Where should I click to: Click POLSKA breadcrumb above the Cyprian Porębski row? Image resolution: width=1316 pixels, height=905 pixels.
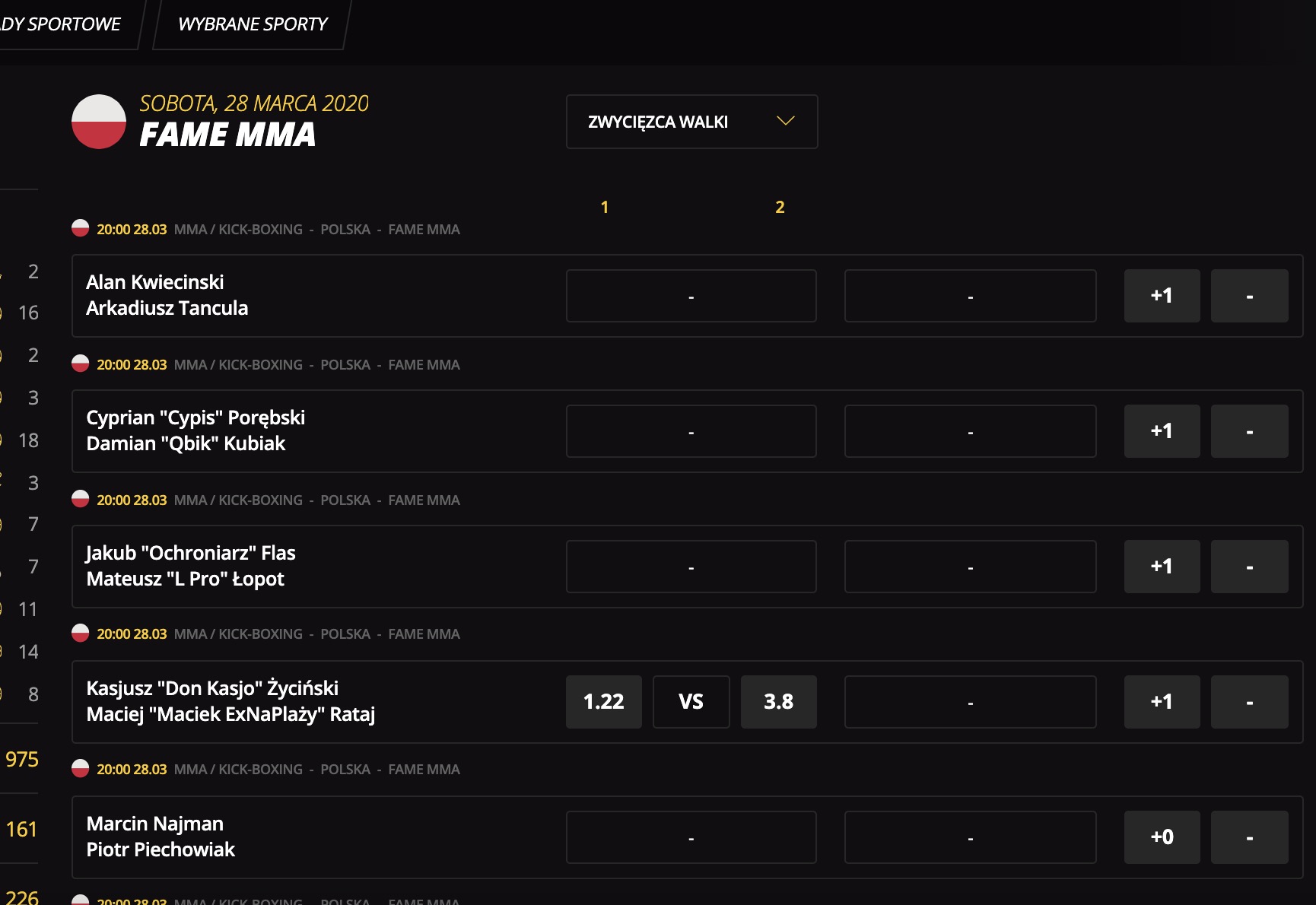345,365
